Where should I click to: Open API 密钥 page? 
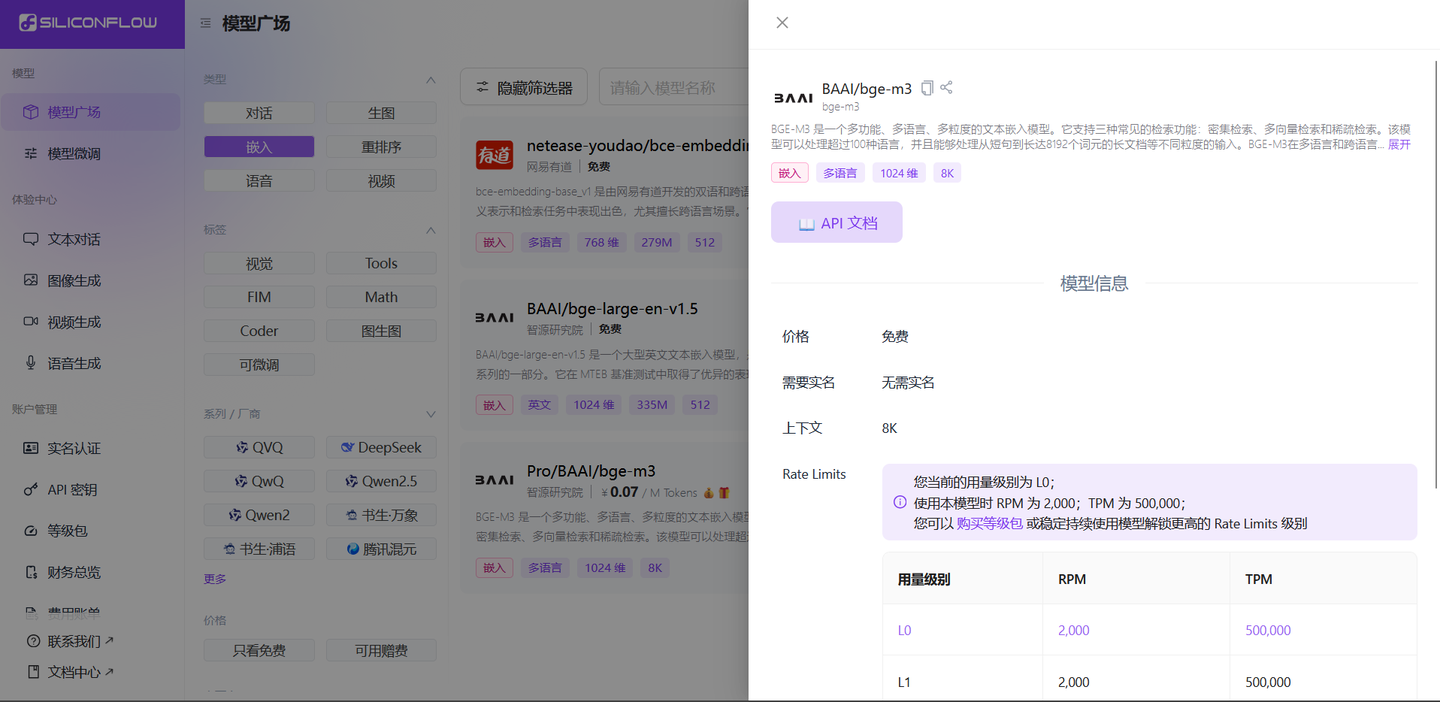click(x=90, y=490)
